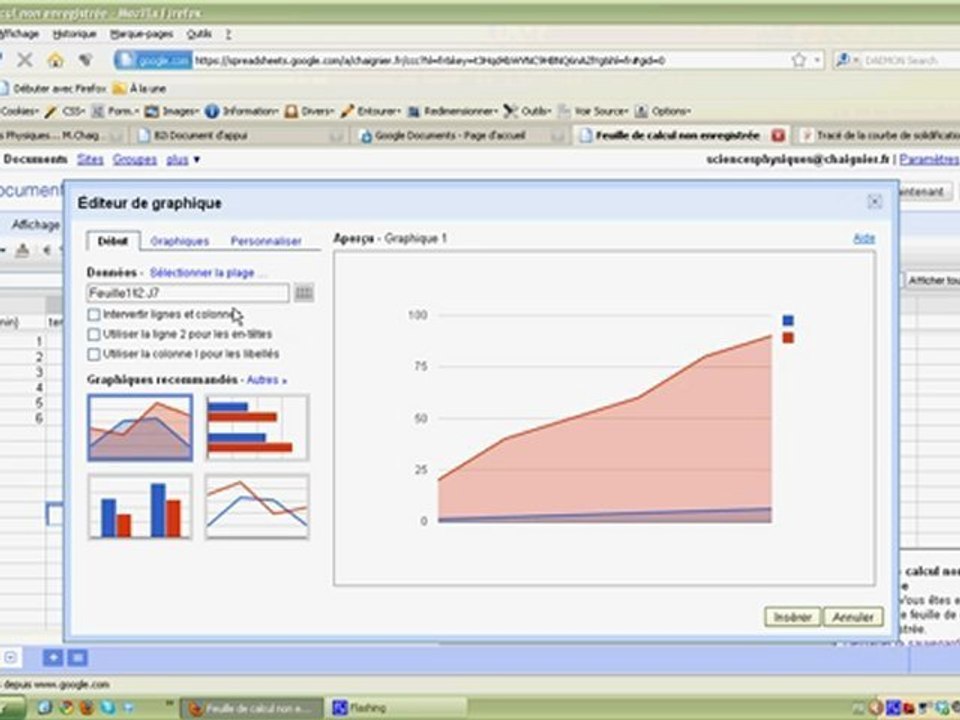Image resolution: width=960 pixels, height=720 pixels.
Task: Open the Marque-pages menu
Action: coord(141,34)
